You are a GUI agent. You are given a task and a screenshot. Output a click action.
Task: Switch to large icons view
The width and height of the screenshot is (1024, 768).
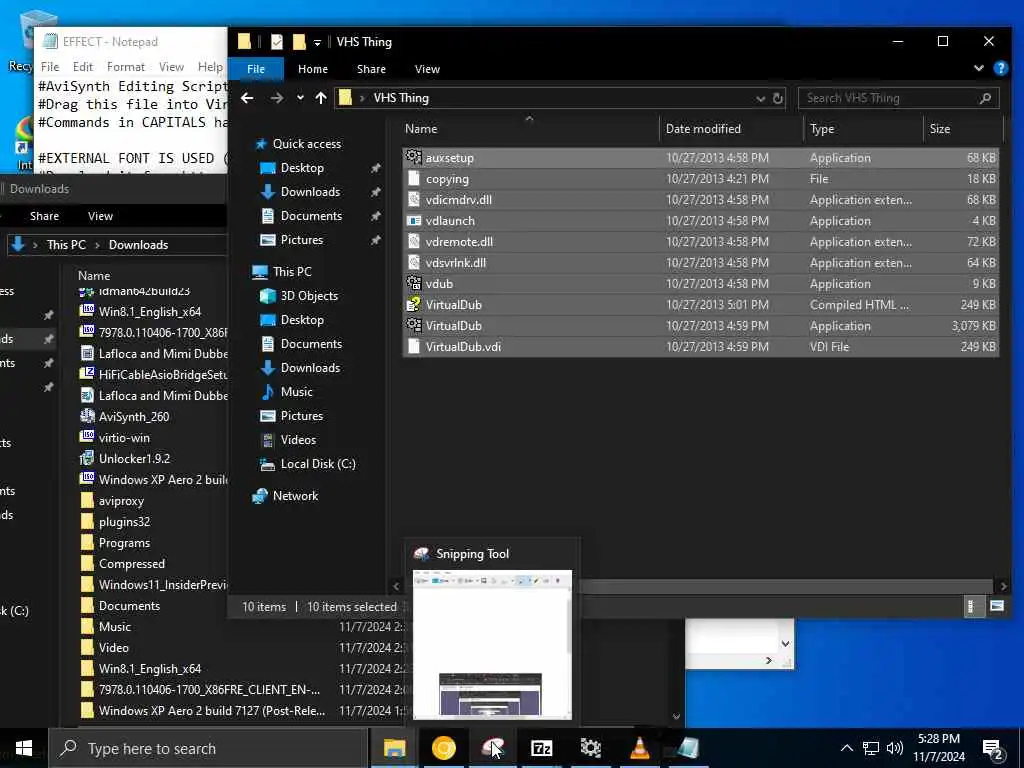click(997, 606)
